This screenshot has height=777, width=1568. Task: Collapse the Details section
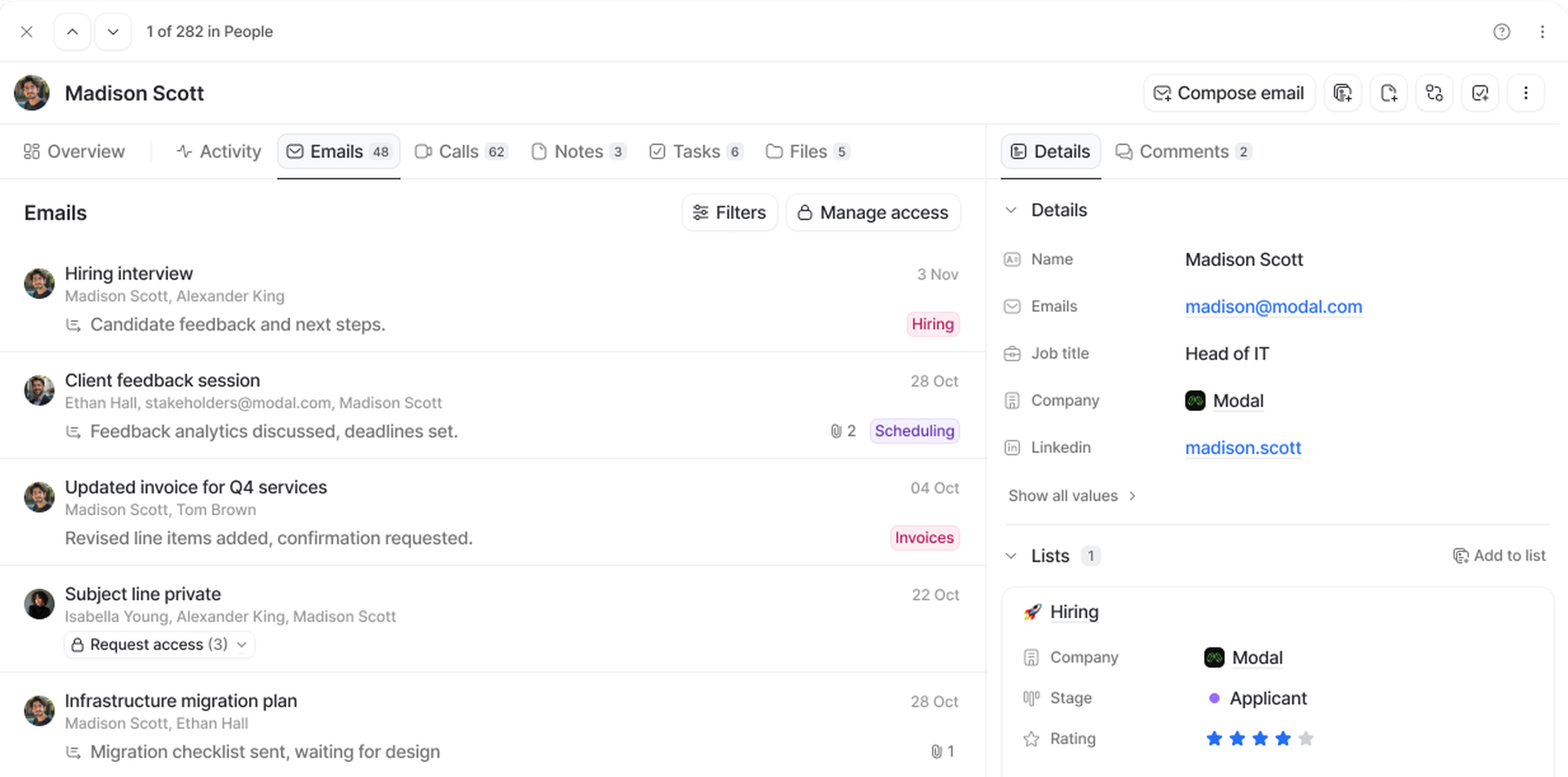pos(1011,210)
